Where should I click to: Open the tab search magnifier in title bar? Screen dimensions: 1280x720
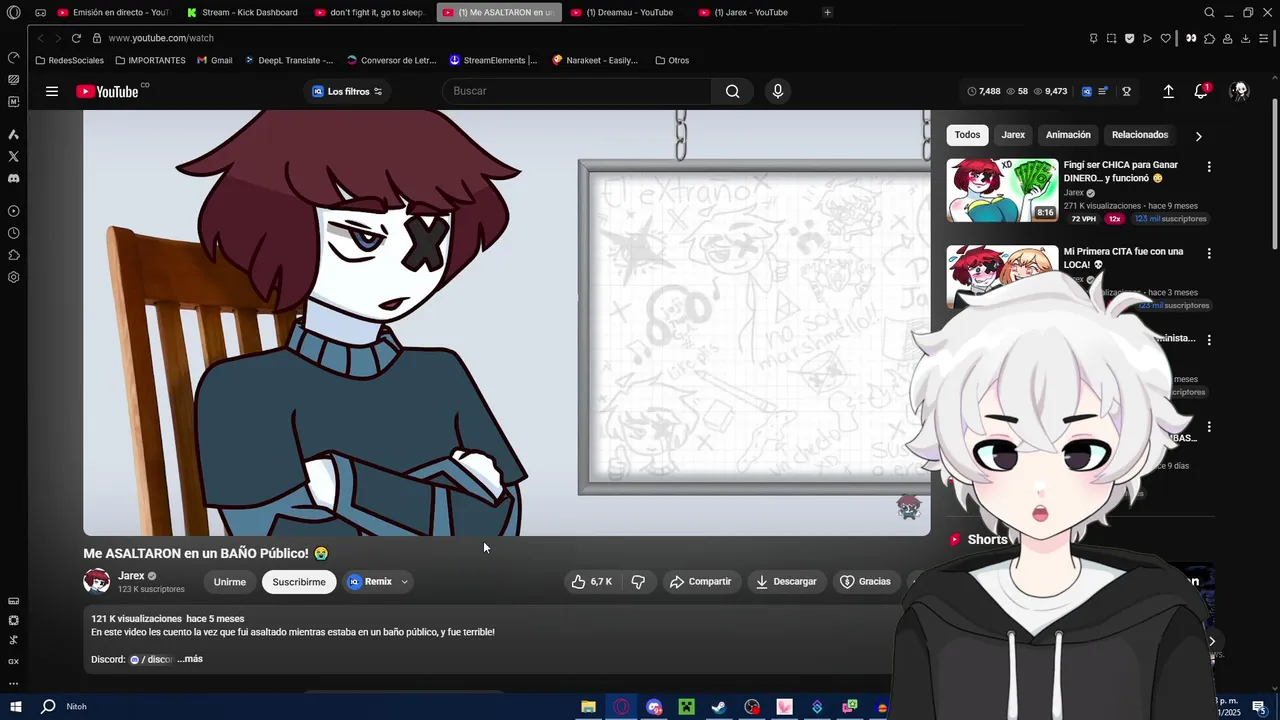point(1209,12)
